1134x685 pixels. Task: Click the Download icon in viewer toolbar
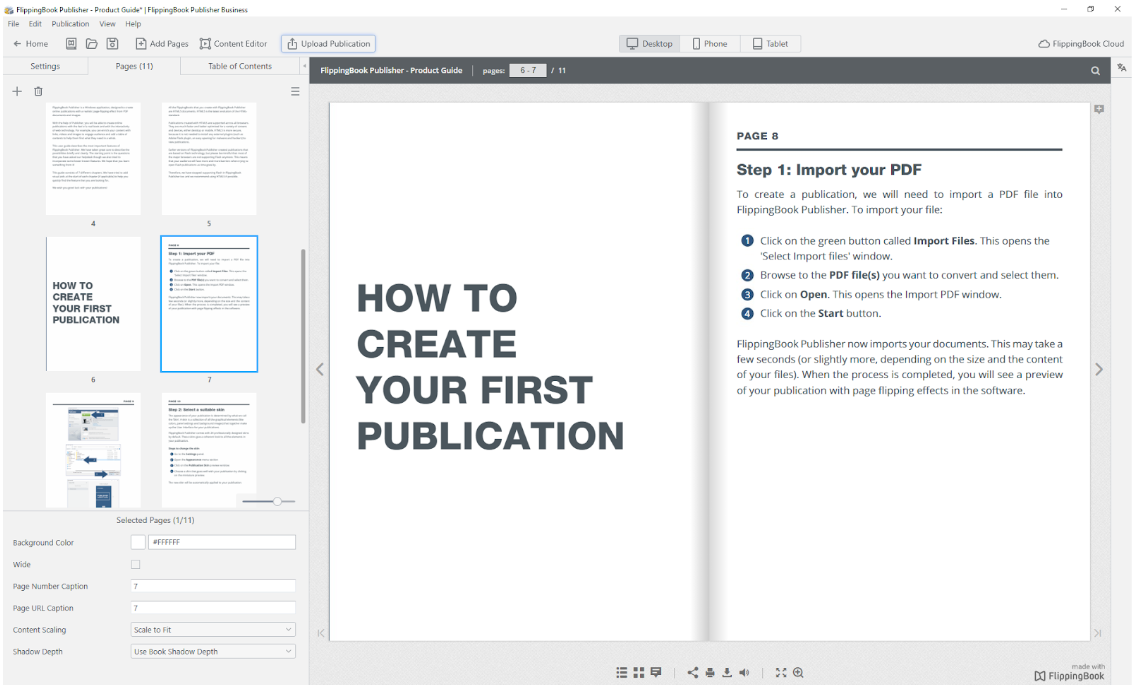pos(727,673)
